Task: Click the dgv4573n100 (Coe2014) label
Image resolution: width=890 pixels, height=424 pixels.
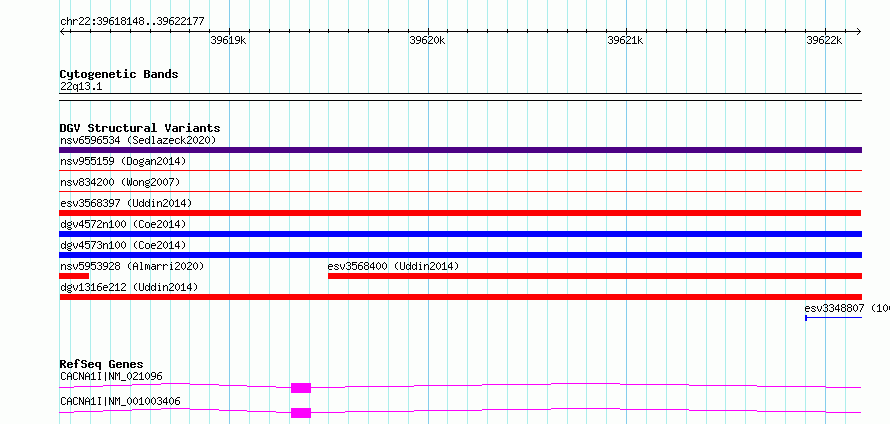Action: tap(123, 245)
